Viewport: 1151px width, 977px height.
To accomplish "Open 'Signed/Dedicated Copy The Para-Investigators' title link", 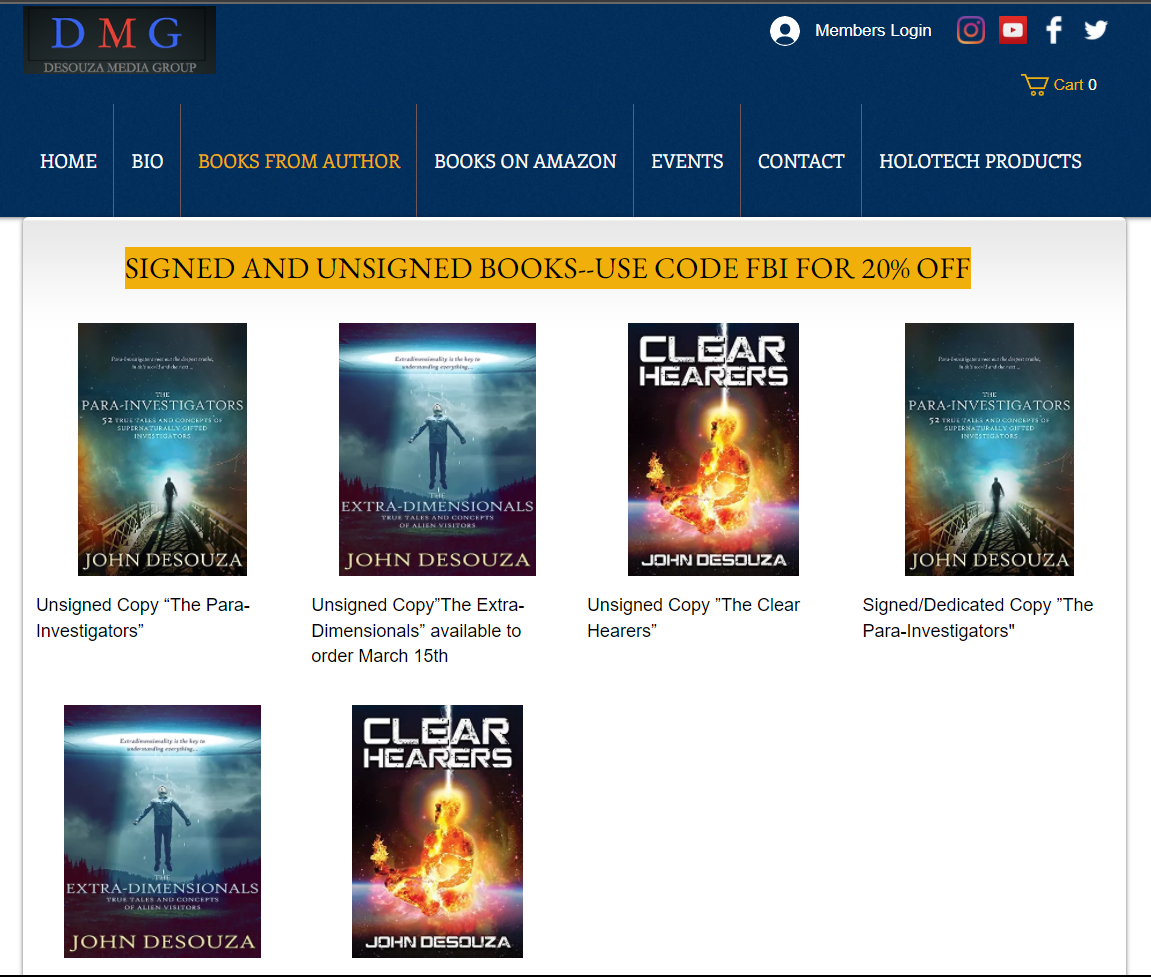I will (978, 617).
